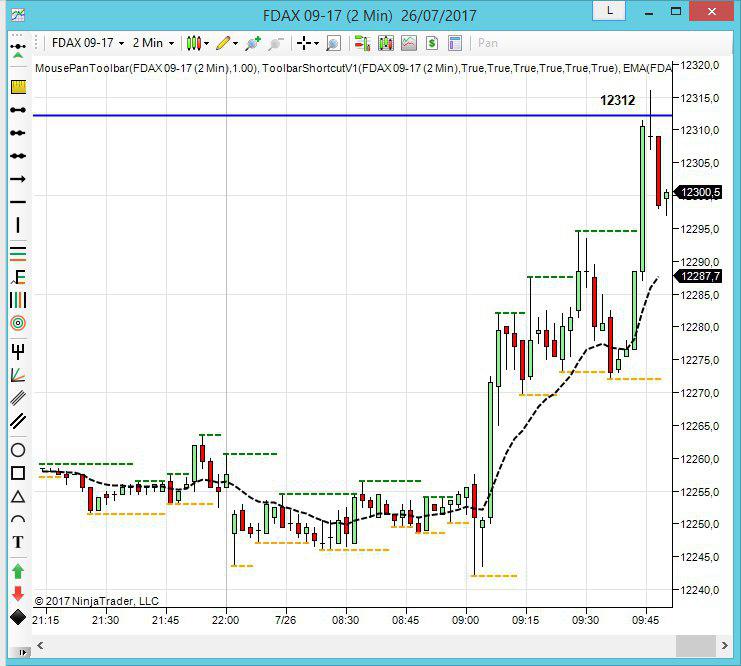Select the Arc drawing tool
Screen dimensions: 741x666
(x=18, y=519)
